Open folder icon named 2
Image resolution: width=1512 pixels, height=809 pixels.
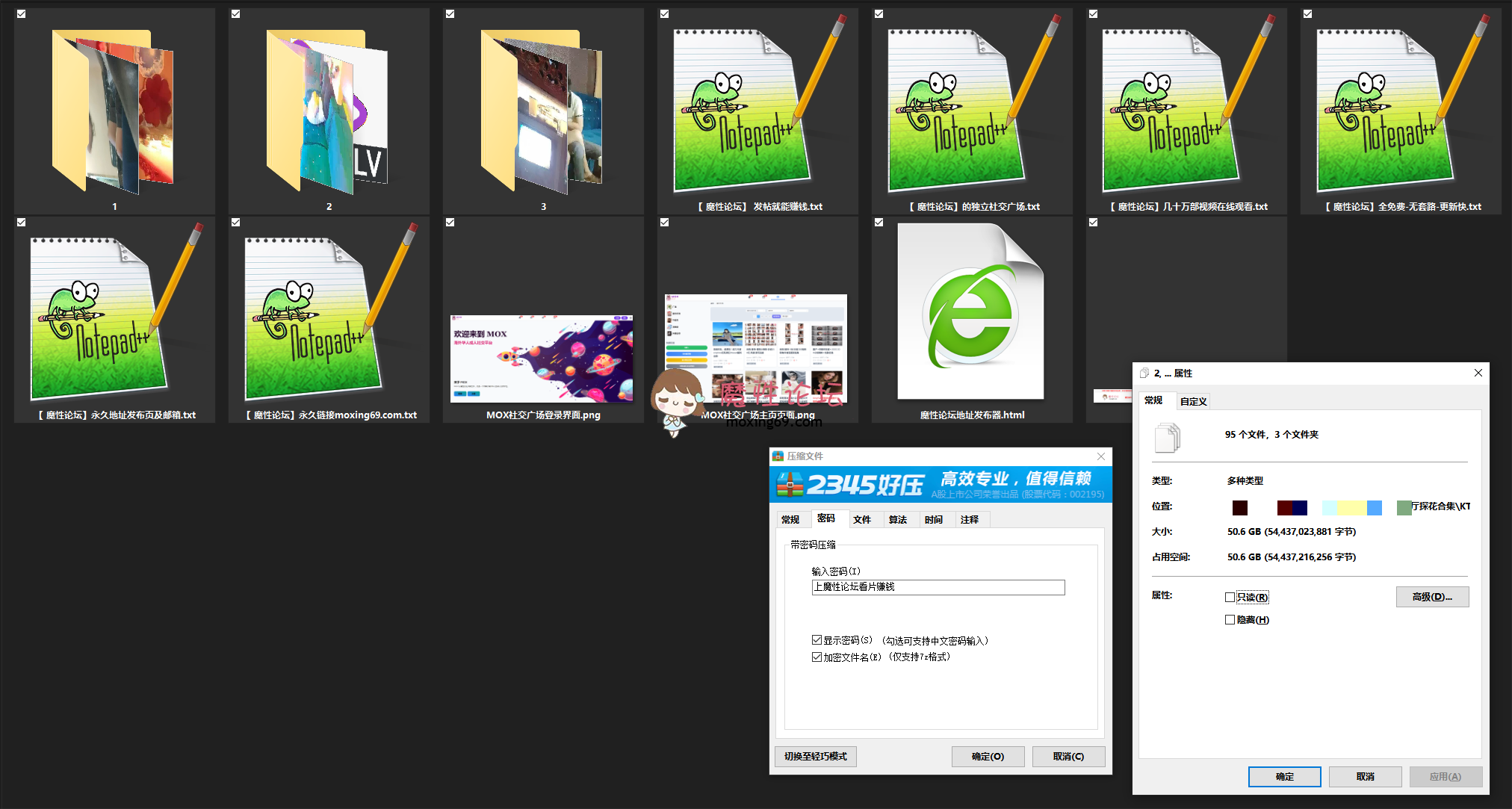click(x=328, y=111)
